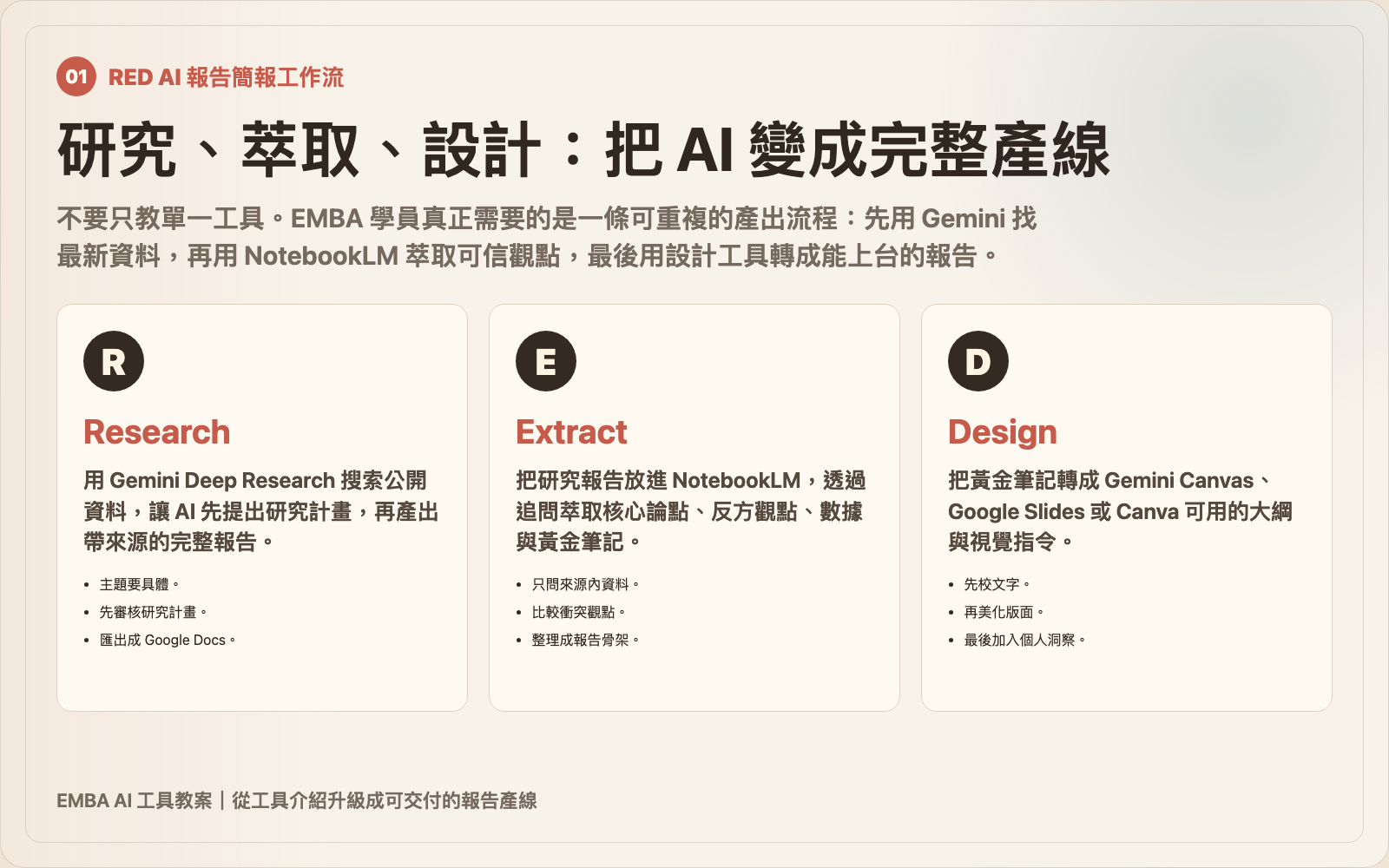Image resolution: width=1389 pixels, height=868 pixels.
Task: Click the R circle icon on Research card
Action: tap(114, 361)
